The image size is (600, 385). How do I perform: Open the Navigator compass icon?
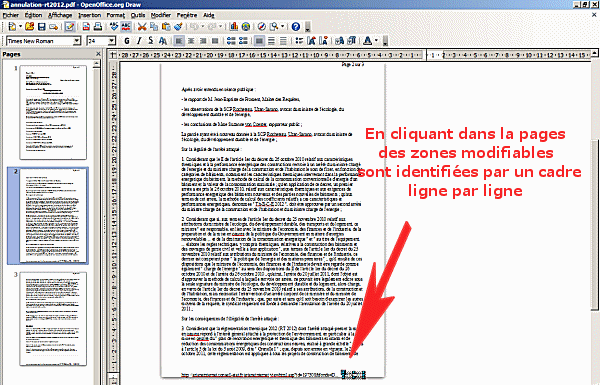pyautogui.click(x=262, y=26)
